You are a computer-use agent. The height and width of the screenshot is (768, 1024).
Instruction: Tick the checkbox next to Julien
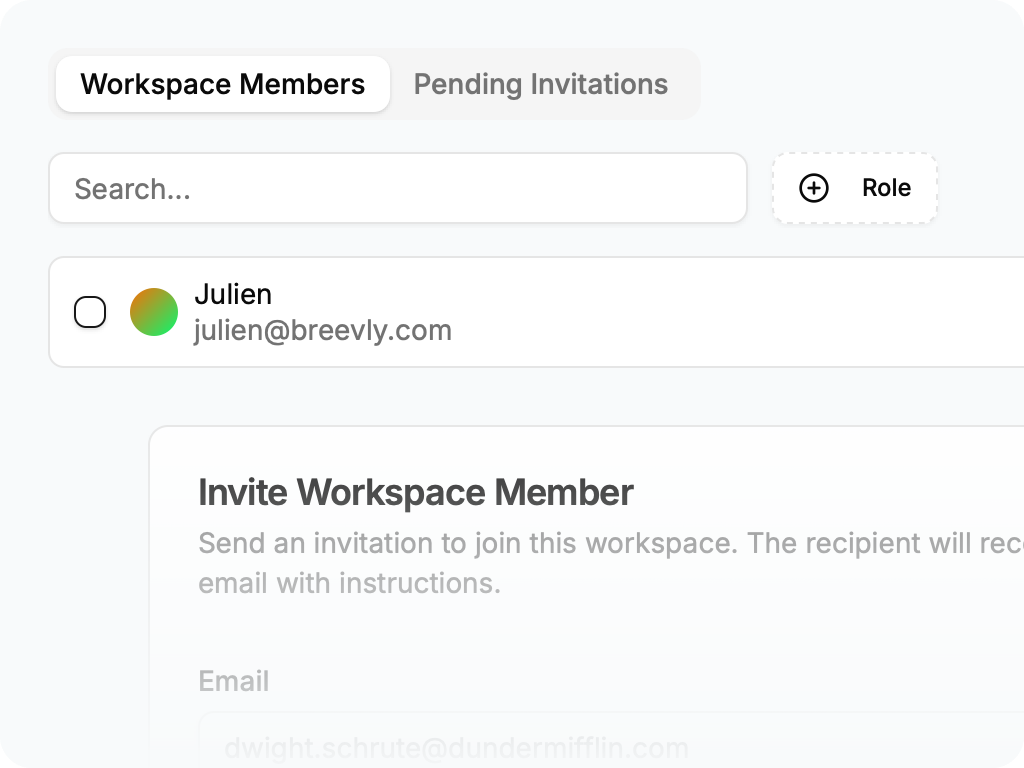90,312
